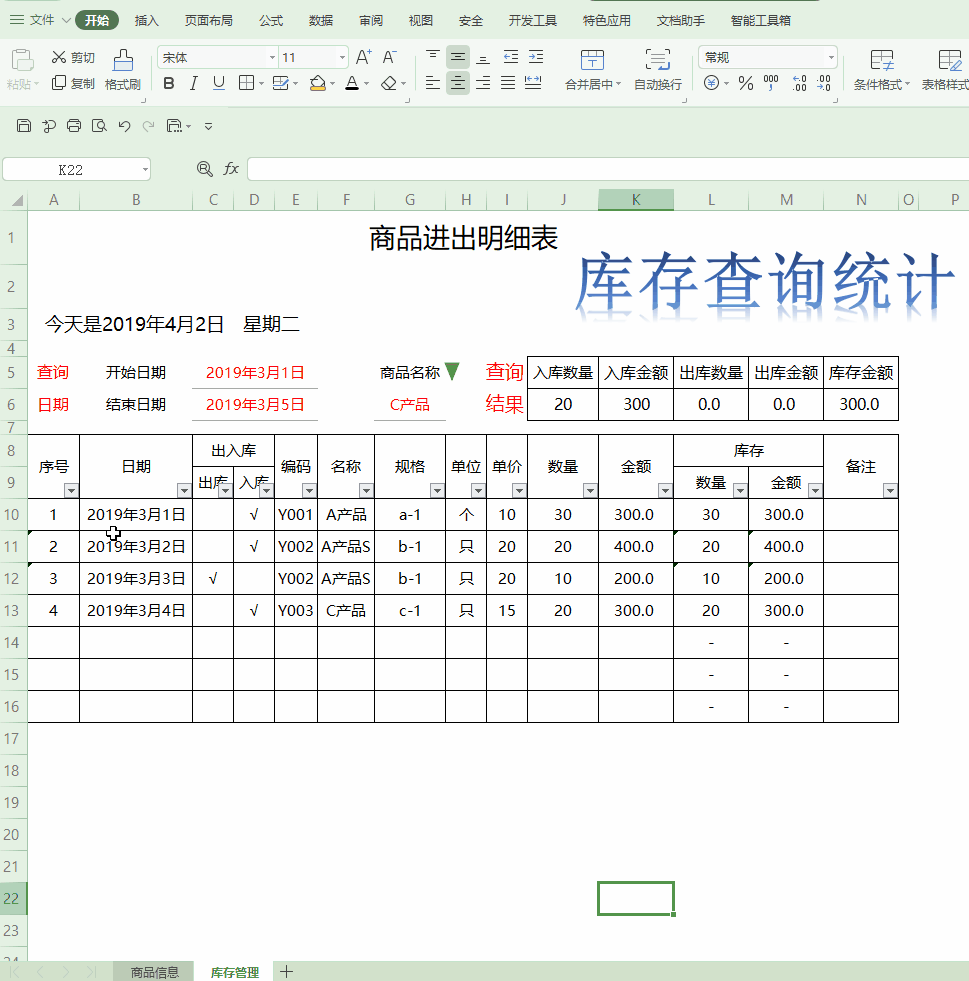Open the 名称 column filter dropdown
The height and width of the screenshot is (981, 969).
(x=367, y=490)
